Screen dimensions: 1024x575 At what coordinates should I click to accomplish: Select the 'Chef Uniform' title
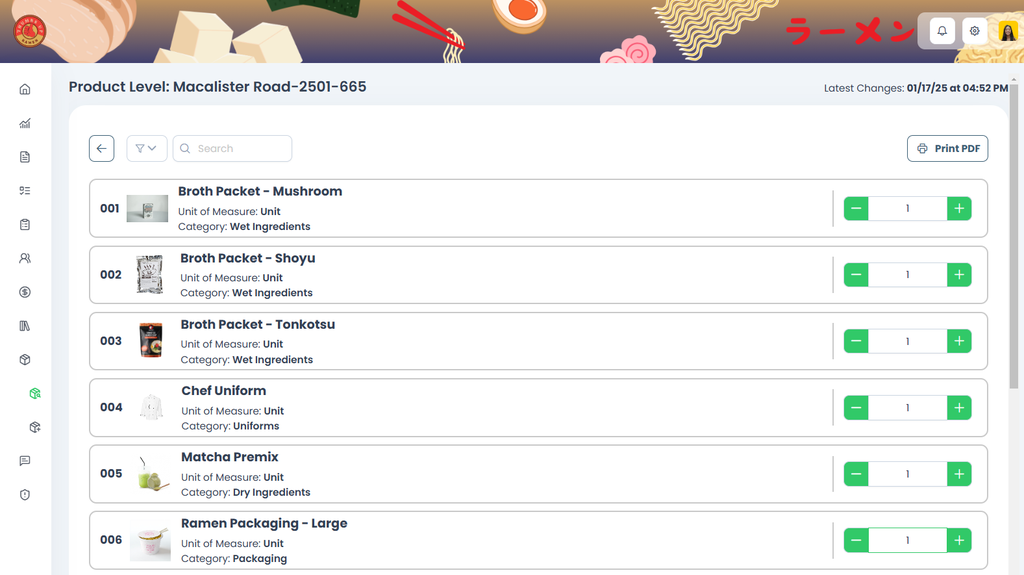click(x=224, y=391)
